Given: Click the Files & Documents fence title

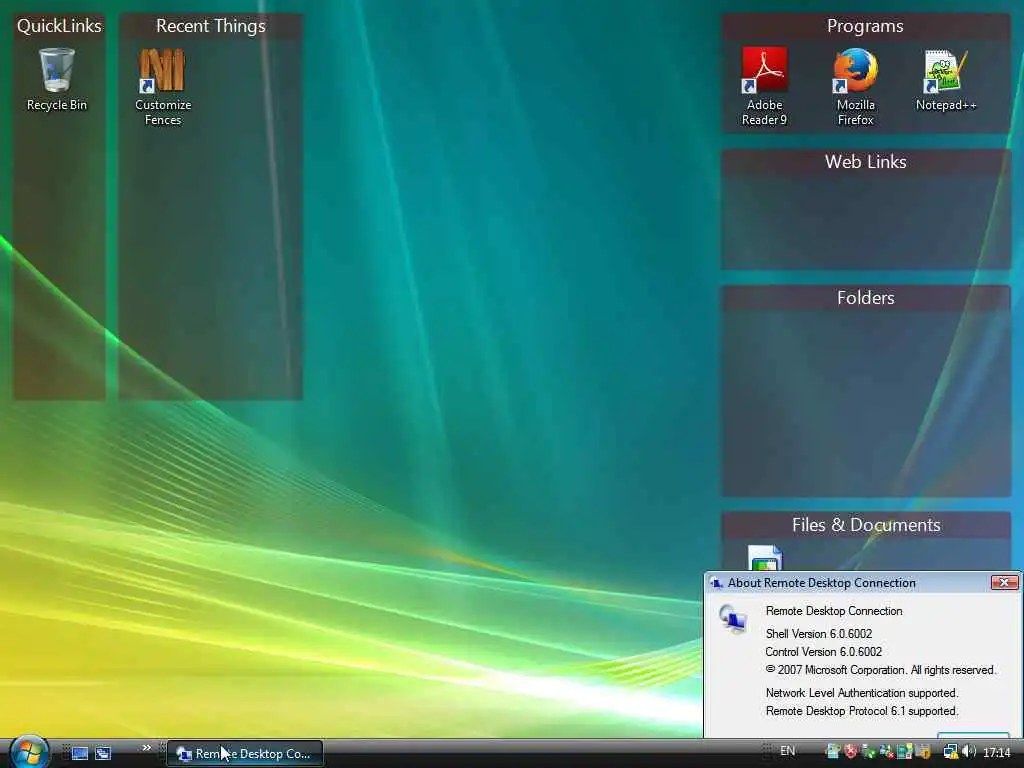Looking at the screenshot, I should point(866,524).
